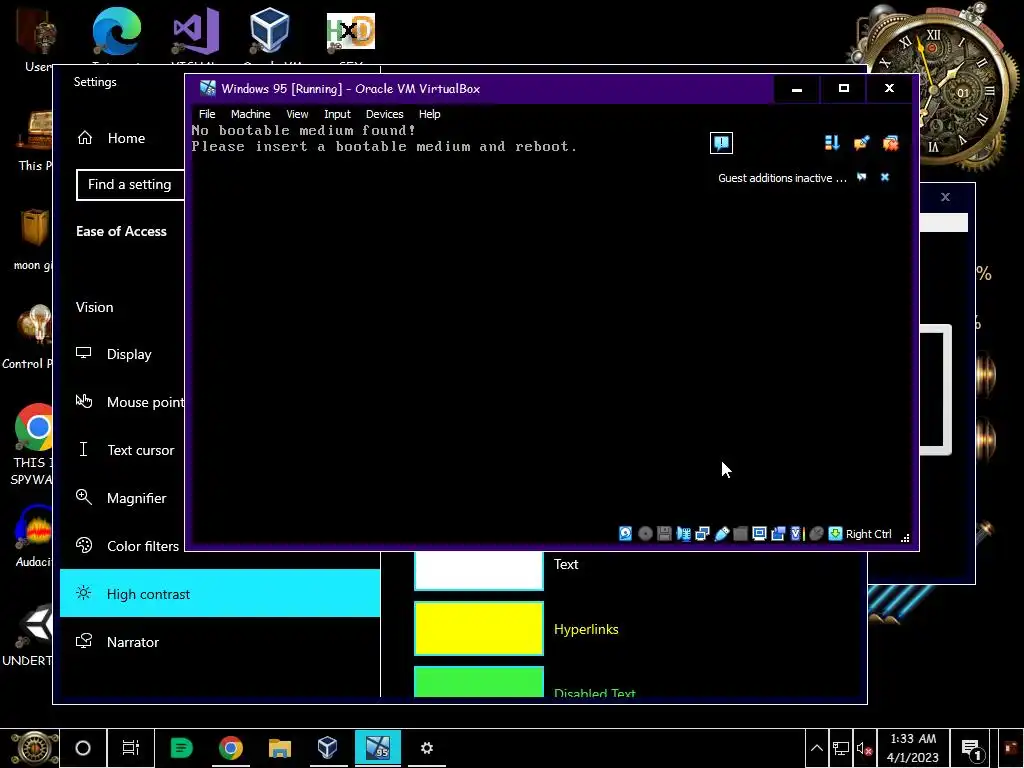Expand the Guest additions inactive notification details
This screenshot has width=1024, height=768.
(861, 177)
